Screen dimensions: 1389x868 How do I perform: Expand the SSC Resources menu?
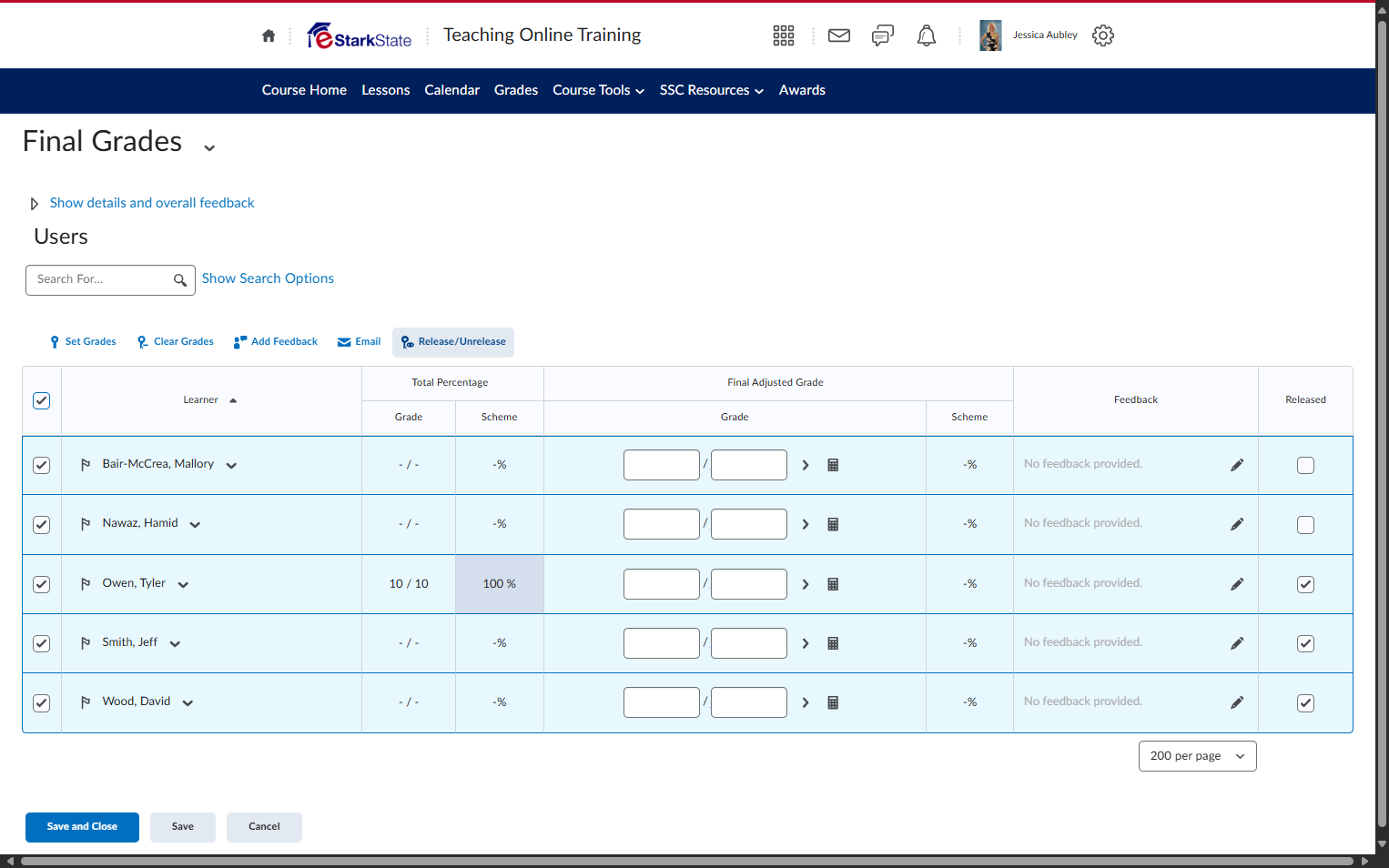pos(712,90)
